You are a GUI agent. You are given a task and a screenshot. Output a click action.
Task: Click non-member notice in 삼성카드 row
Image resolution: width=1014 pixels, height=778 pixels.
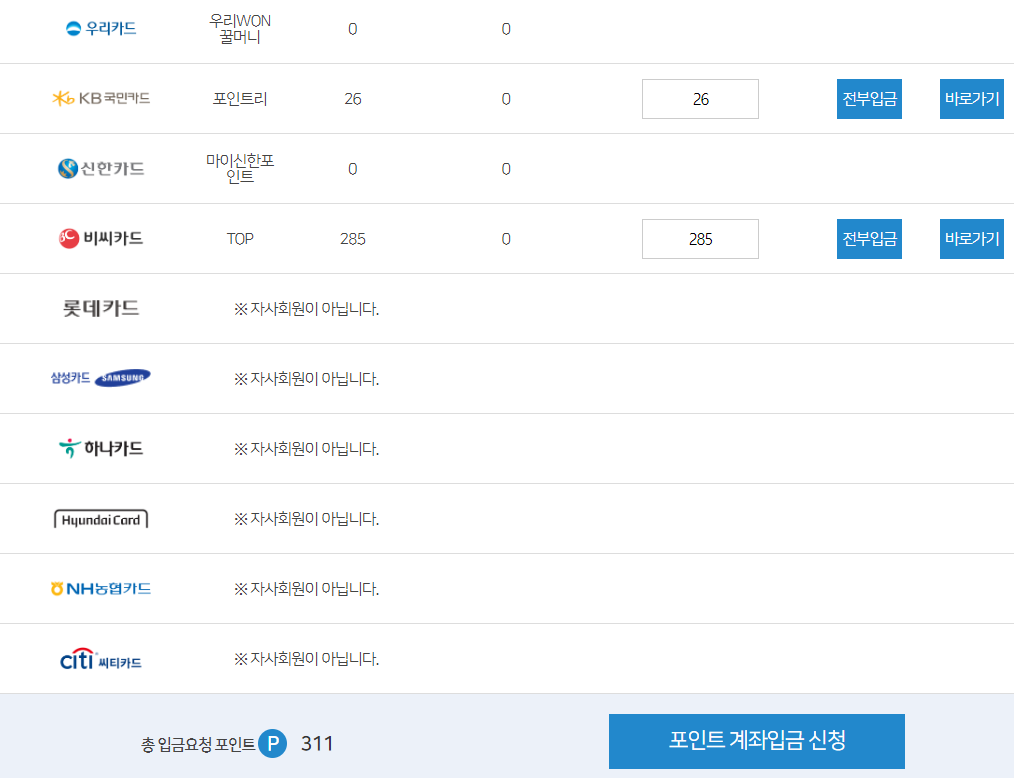pos(307,378)
